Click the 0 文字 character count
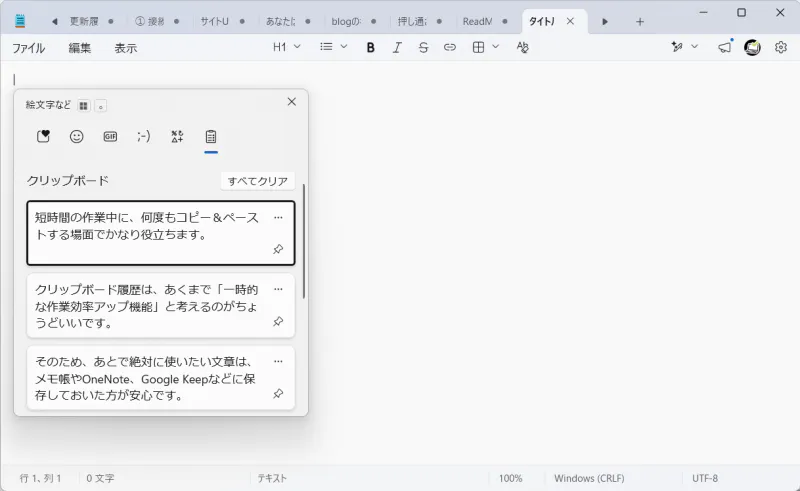The width and height of the screenshot is (800, 491). [x=100, y=478]
